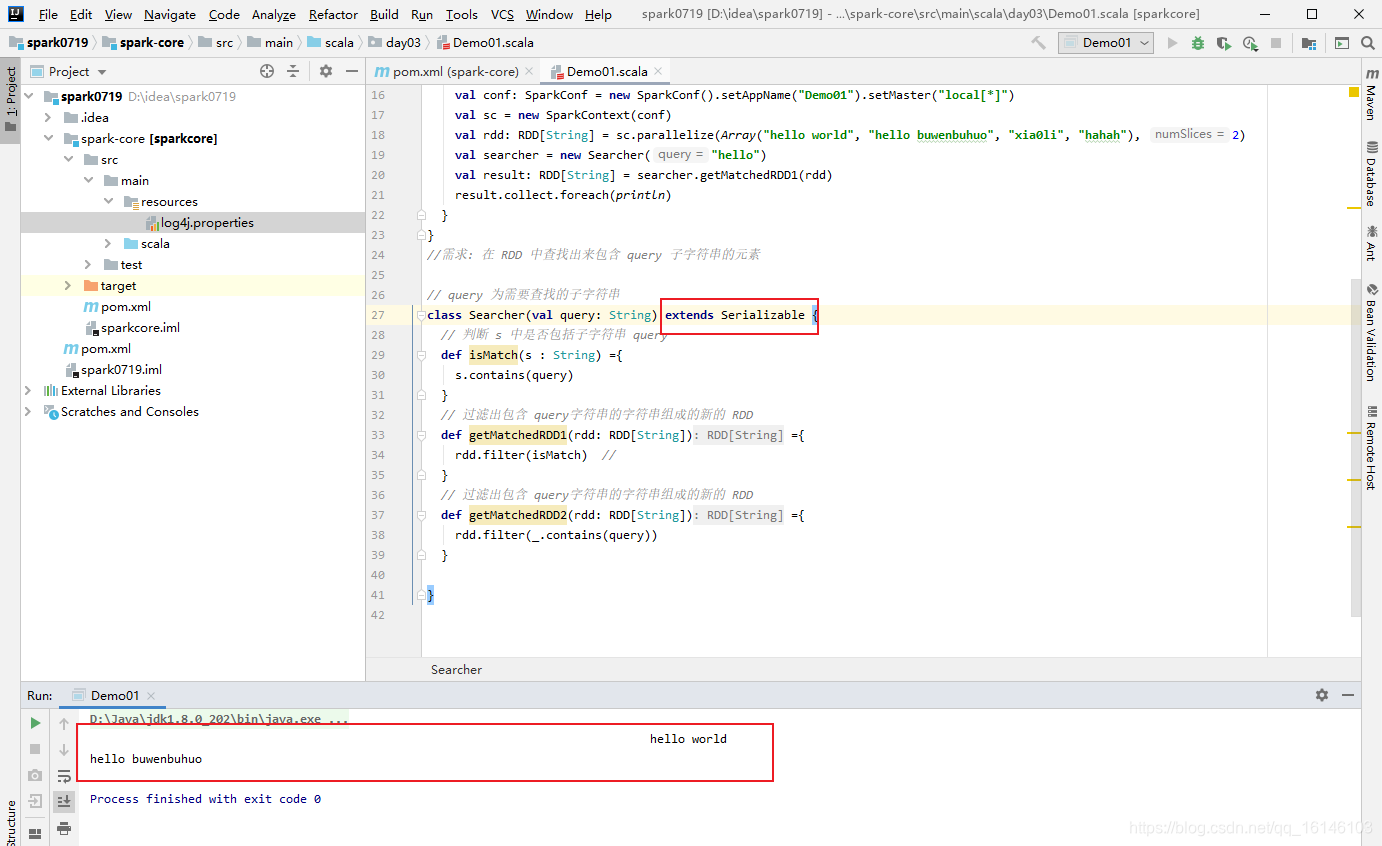Image resolution: width=1382 pixels, height=846 pixels.
Task: Hide the Run panel with minus icon
Action: [1348, 695]
